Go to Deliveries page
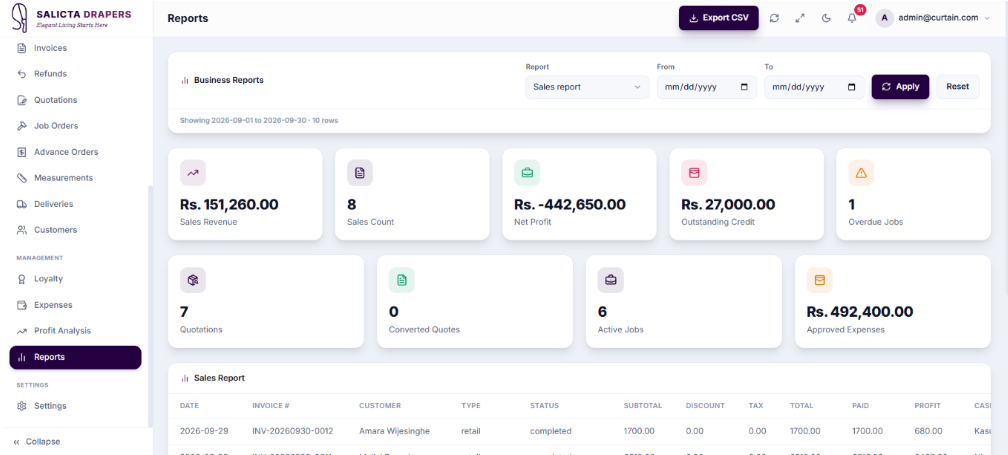Viewport: 1008px width, 455px height. click(x=75, y=204)
